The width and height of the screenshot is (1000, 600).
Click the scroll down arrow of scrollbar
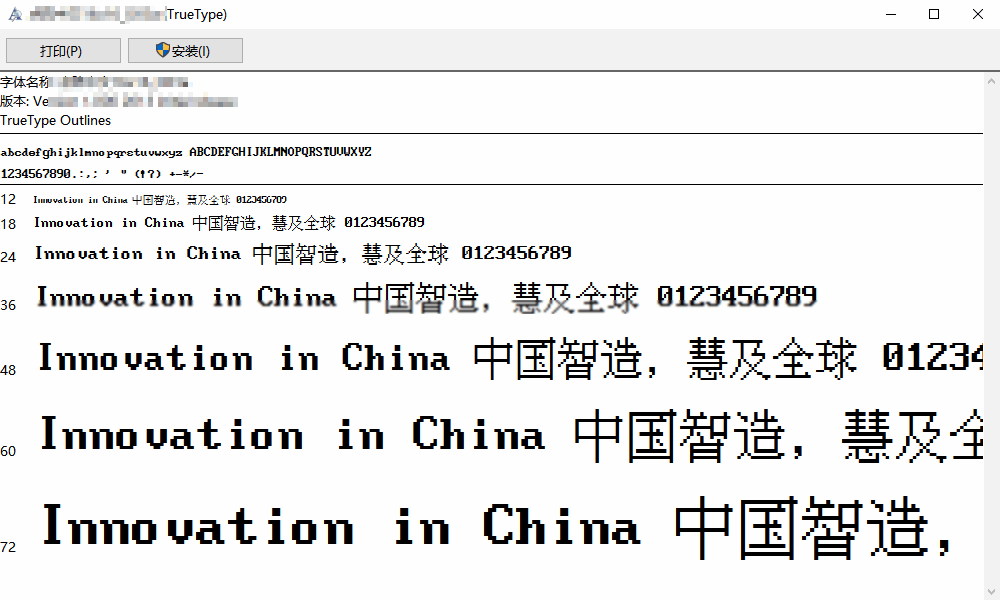[991, 592]
